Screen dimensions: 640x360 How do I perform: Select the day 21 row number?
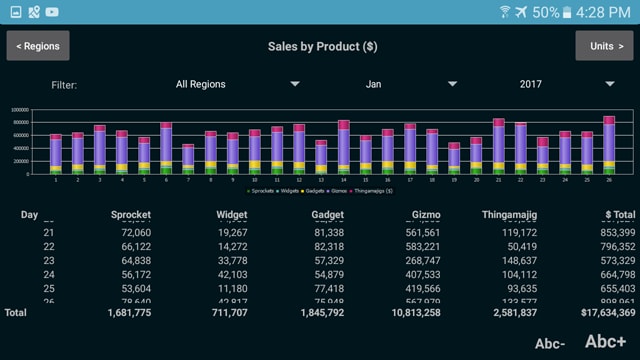pos(49,233)
